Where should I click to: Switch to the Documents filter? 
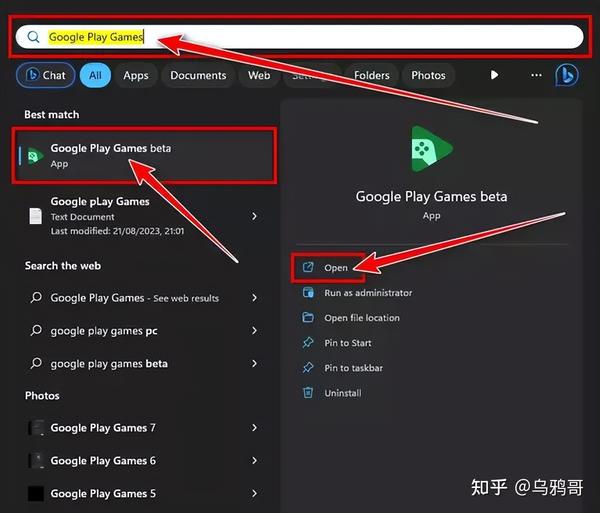tap(198, 75)
